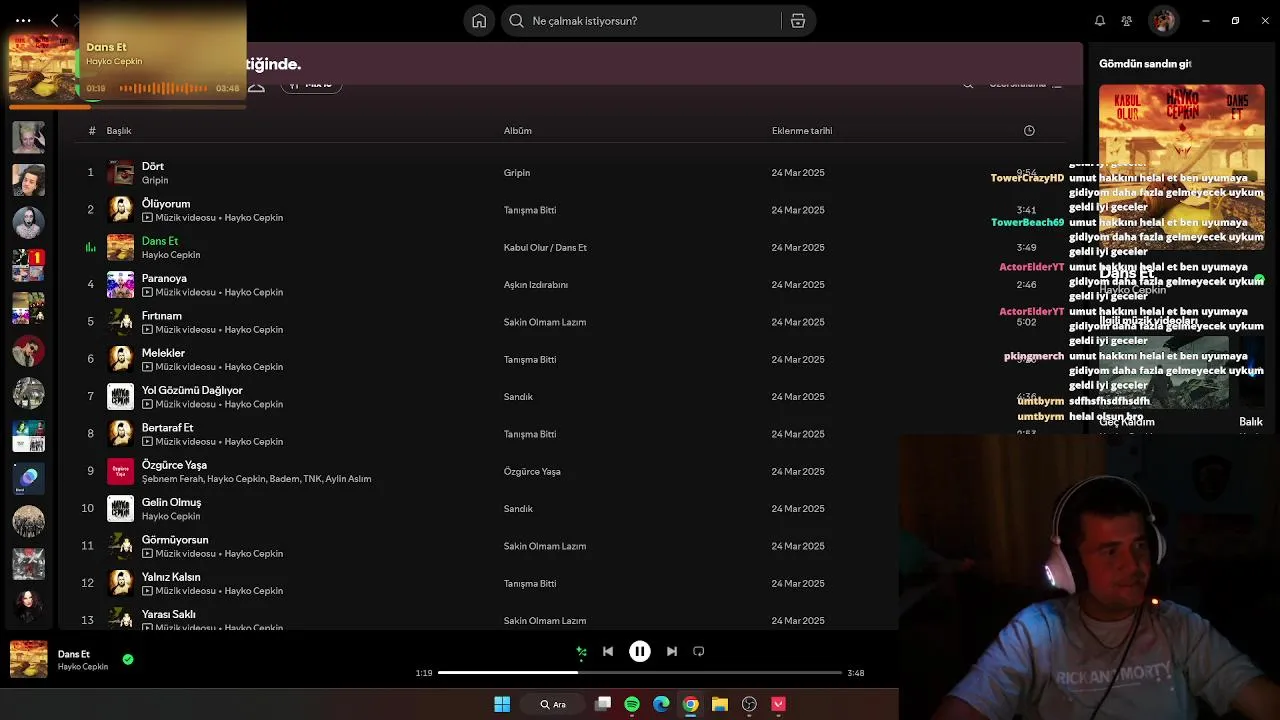Open the user profile avatar menu

click(1162, 20)
